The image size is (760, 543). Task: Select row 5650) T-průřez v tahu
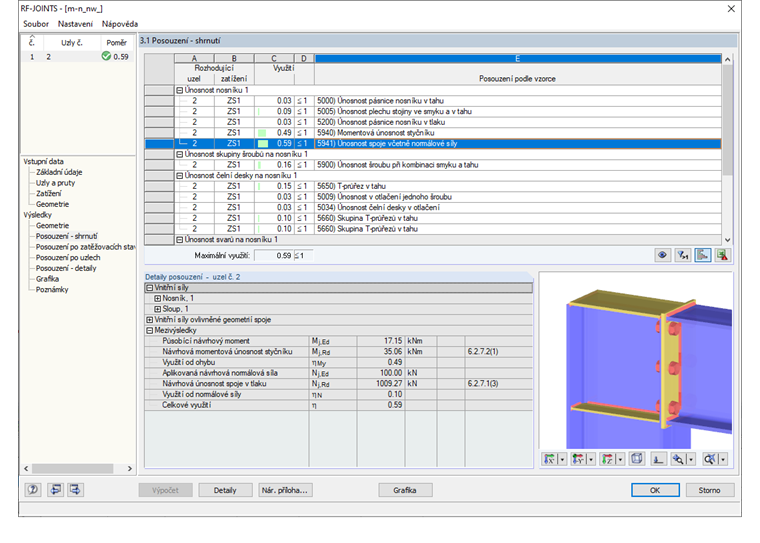coord(433,186)
